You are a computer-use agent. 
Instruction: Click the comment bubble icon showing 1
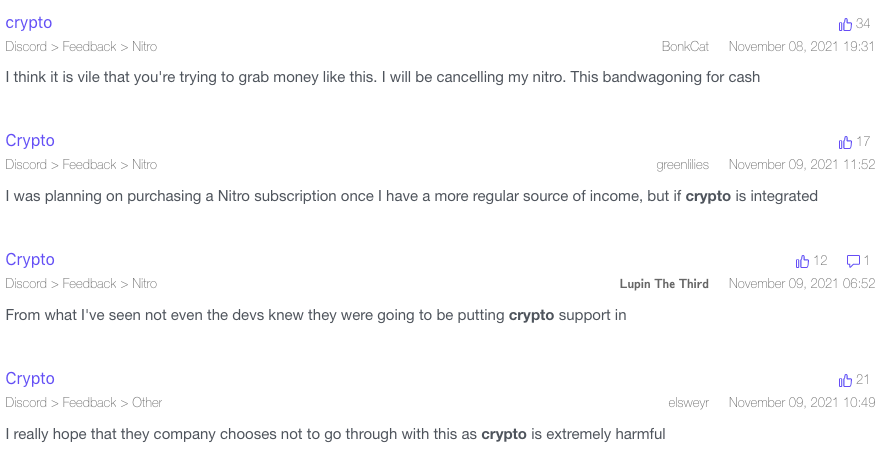coord(853,261)
